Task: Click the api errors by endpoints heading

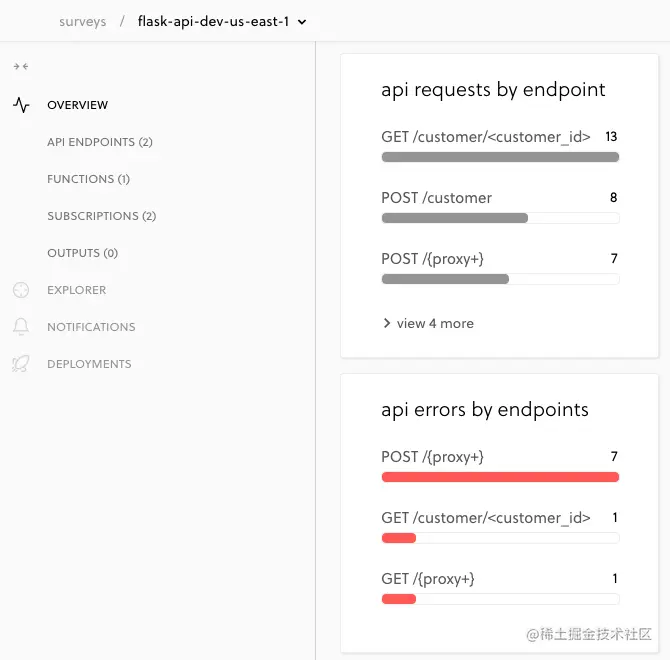Action: coord(485,410)
